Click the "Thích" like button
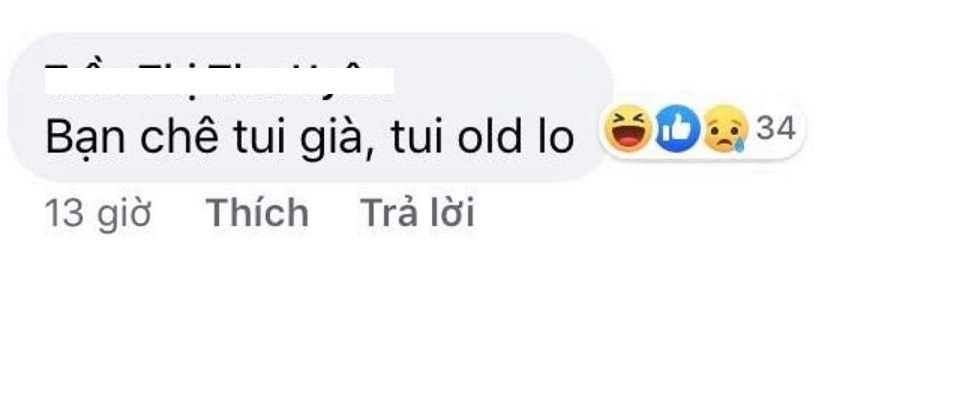Screen dimensions: 957x400 [x=257, y=213]
